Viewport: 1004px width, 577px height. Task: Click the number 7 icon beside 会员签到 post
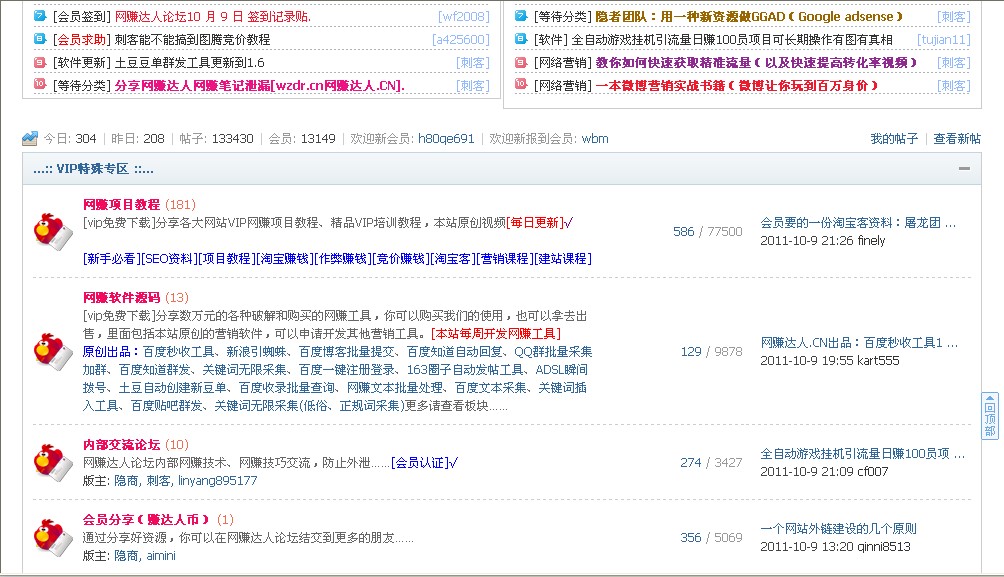tap(40, 16)
